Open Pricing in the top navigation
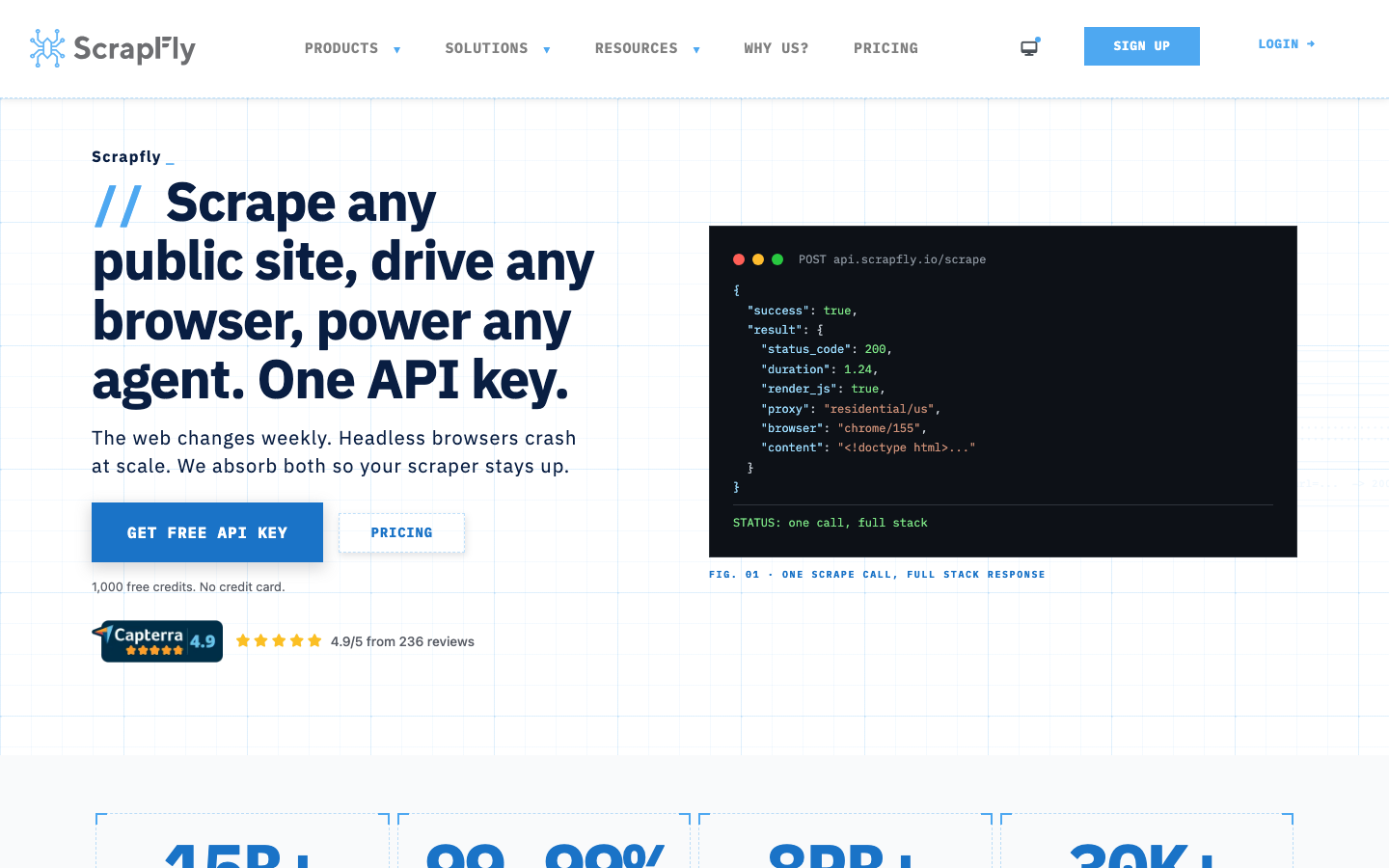The height and width of the screenshot is (868, 1389). [885, 48]
